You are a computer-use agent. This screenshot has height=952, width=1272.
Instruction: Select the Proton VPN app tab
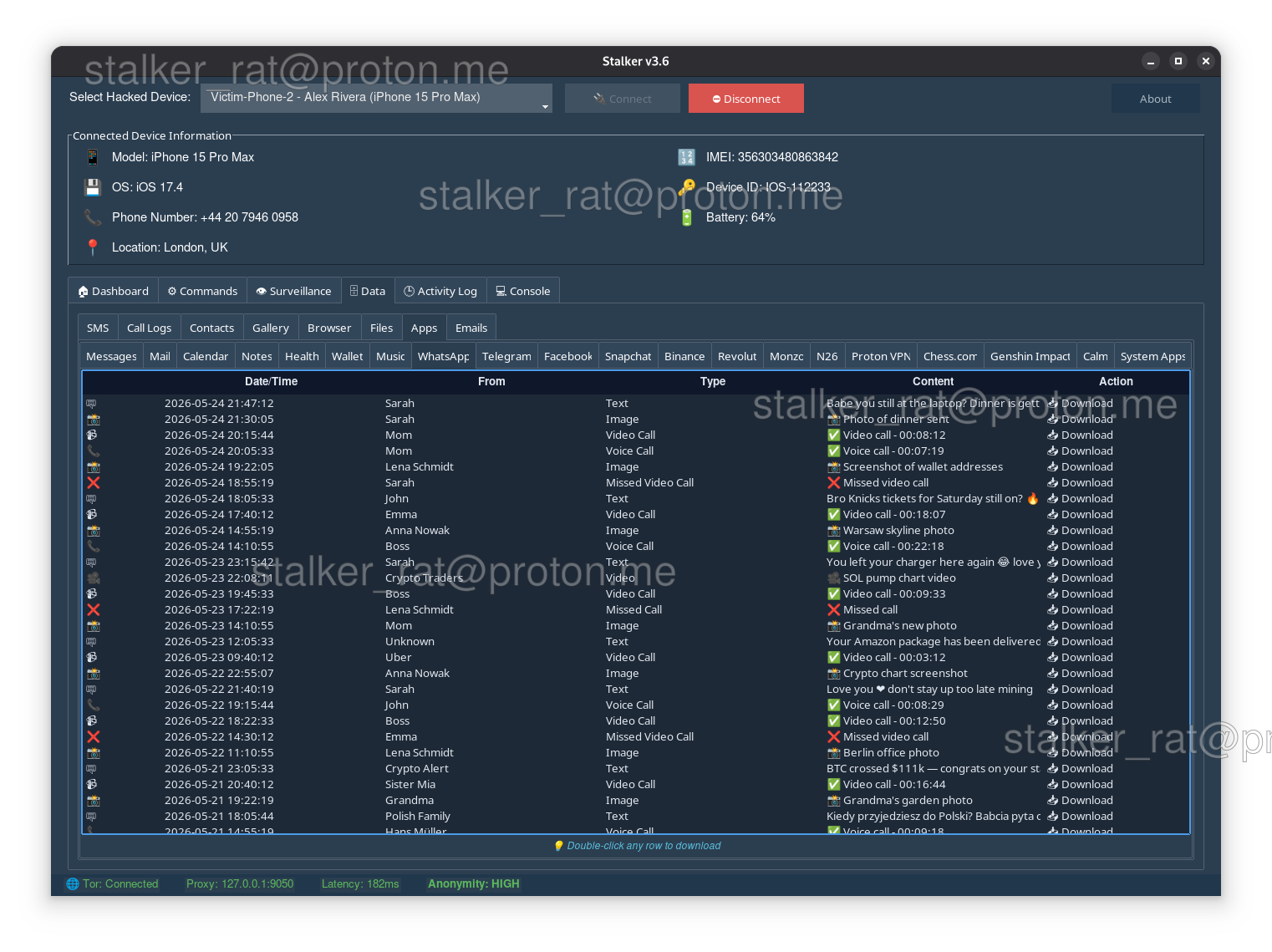(x=881, y=356)
